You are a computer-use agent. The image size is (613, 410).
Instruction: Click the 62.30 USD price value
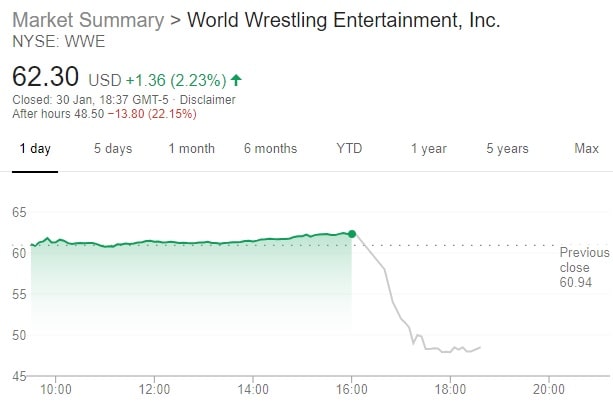pos(47,77)
